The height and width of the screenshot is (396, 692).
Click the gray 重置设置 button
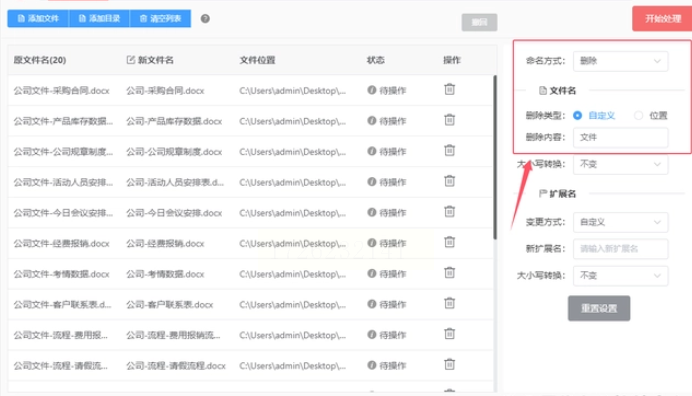pos(599,308)
